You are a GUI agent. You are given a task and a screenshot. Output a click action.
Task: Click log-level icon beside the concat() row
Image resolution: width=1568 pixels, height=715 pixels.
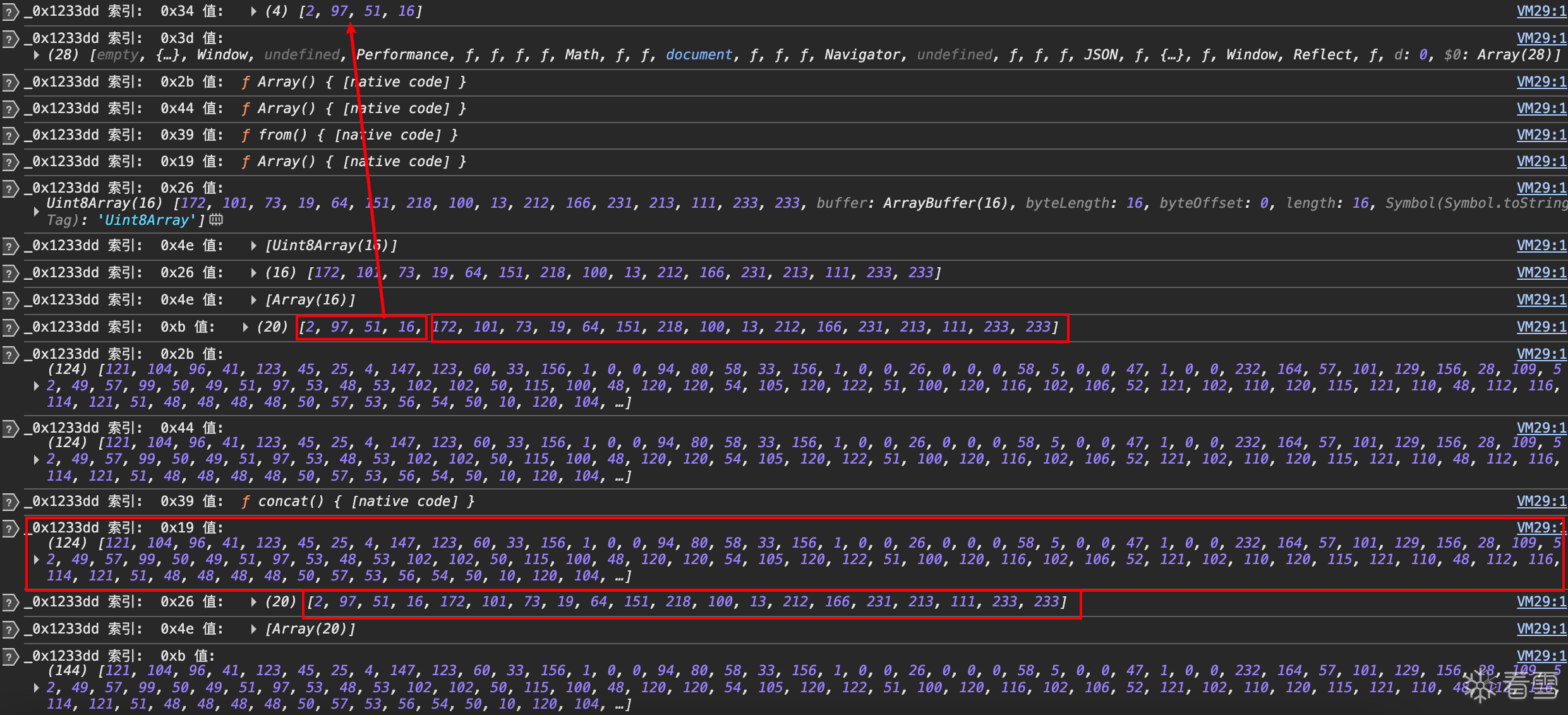coord(9,502)
